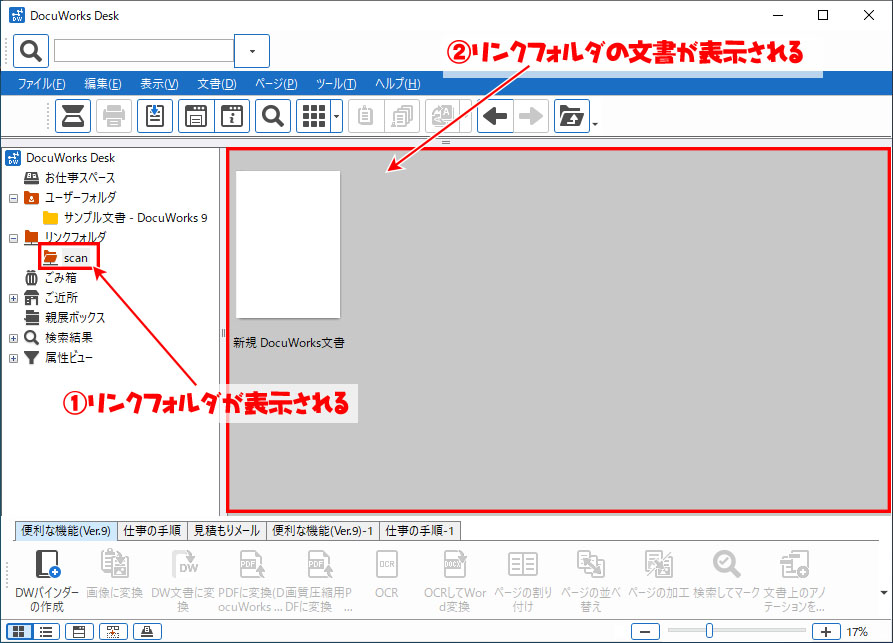Image resolution: width=893 pixels, height=643 pixels.
Task: Open the 文書(D) menu
Action: pyautogui.click(x=217, y=84)
